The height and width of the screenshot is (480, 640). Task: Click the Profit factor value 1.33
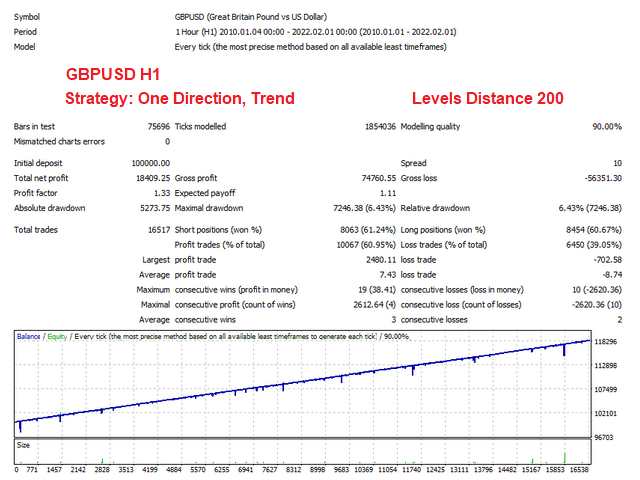(x=162, y=193)
